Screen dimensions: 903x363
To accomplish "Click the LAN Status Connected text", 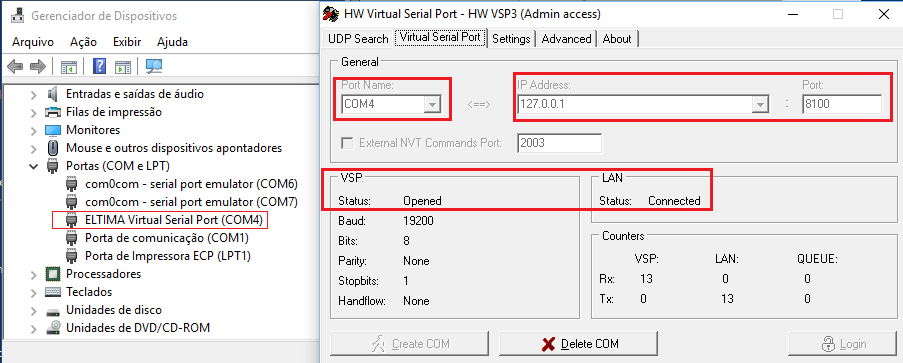I will pos(674,201).
